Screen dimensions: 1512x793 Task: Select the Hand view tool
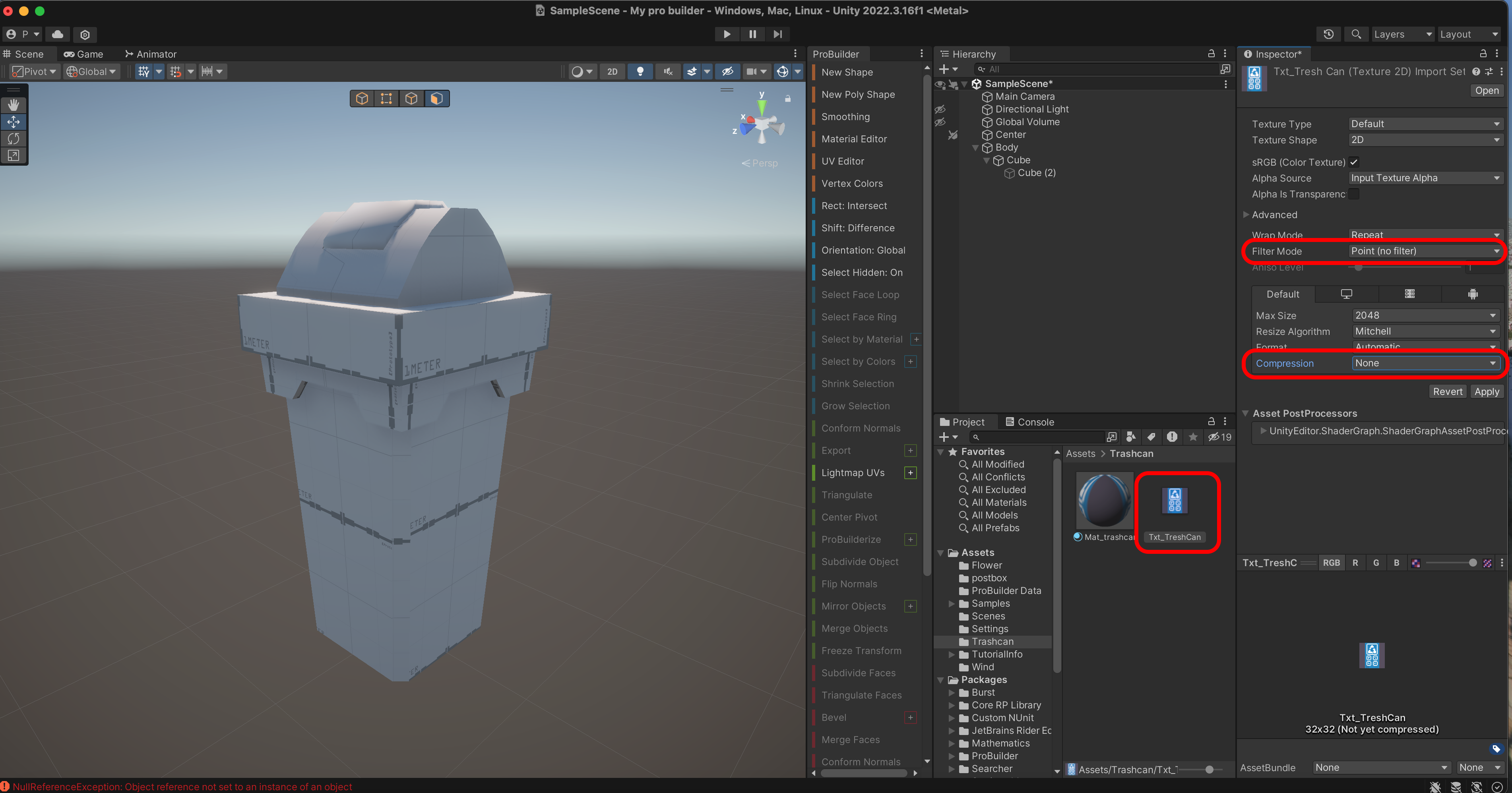14,105
